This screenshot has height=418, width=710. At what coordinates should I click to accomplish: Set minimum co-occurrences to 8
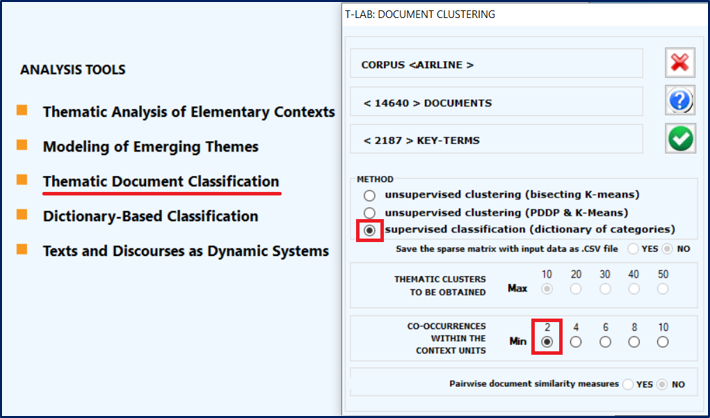(x=634, y=342)
